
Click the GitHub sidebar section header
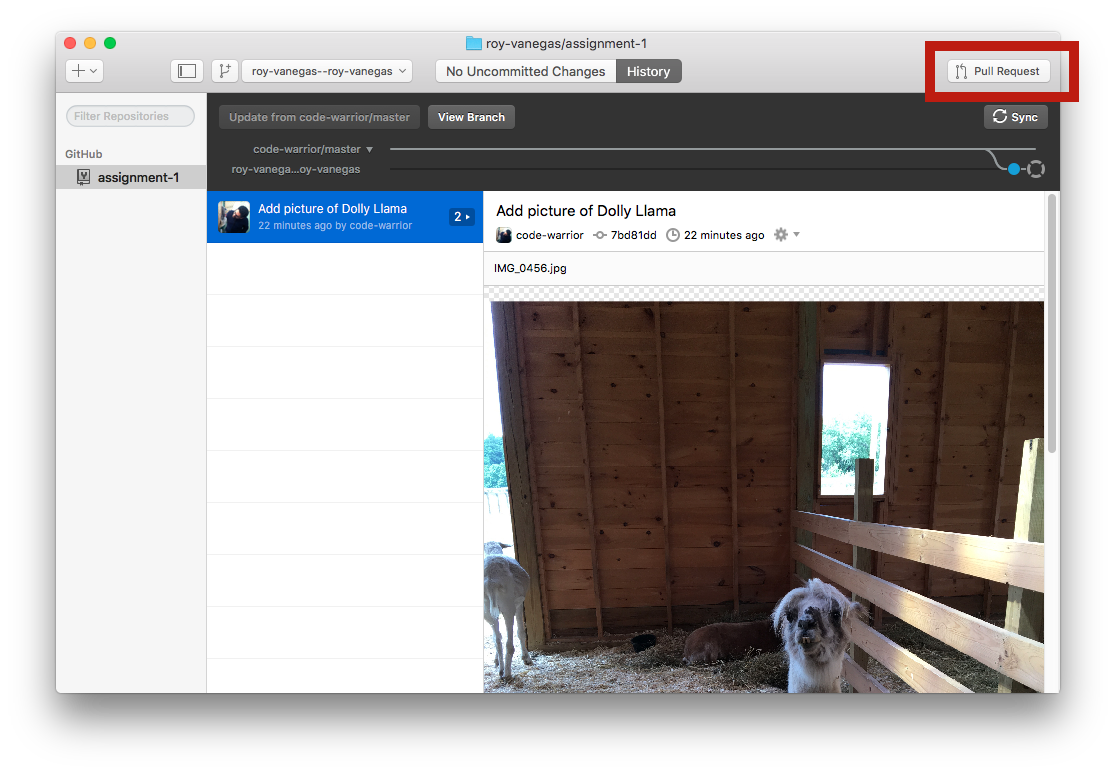coord(84,154)
